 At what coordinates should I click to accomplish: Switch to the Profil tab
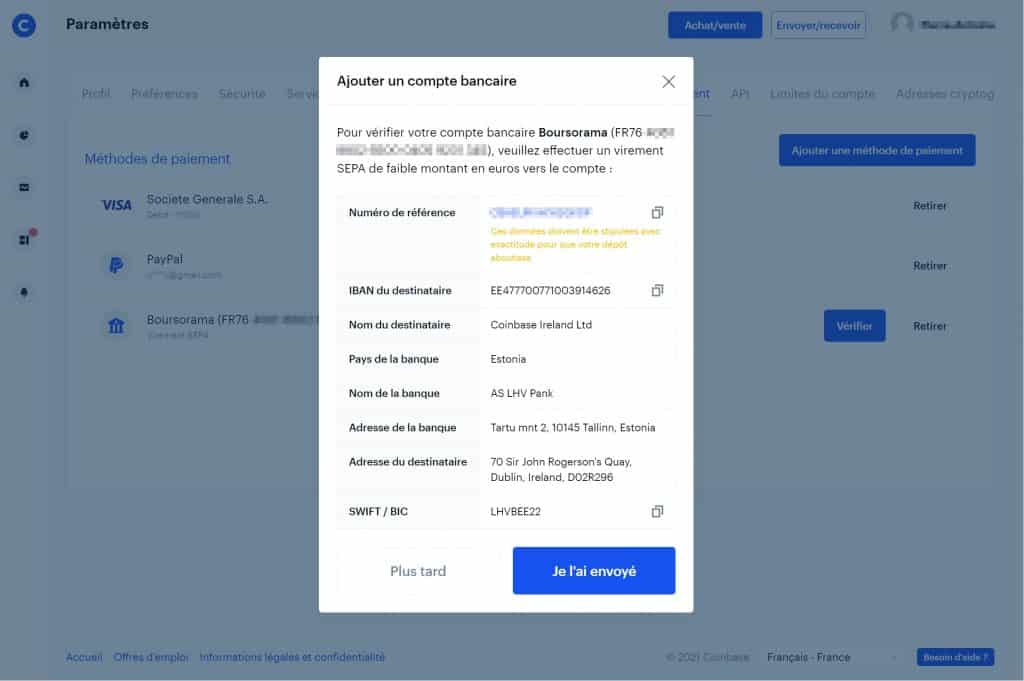(96, 93)
